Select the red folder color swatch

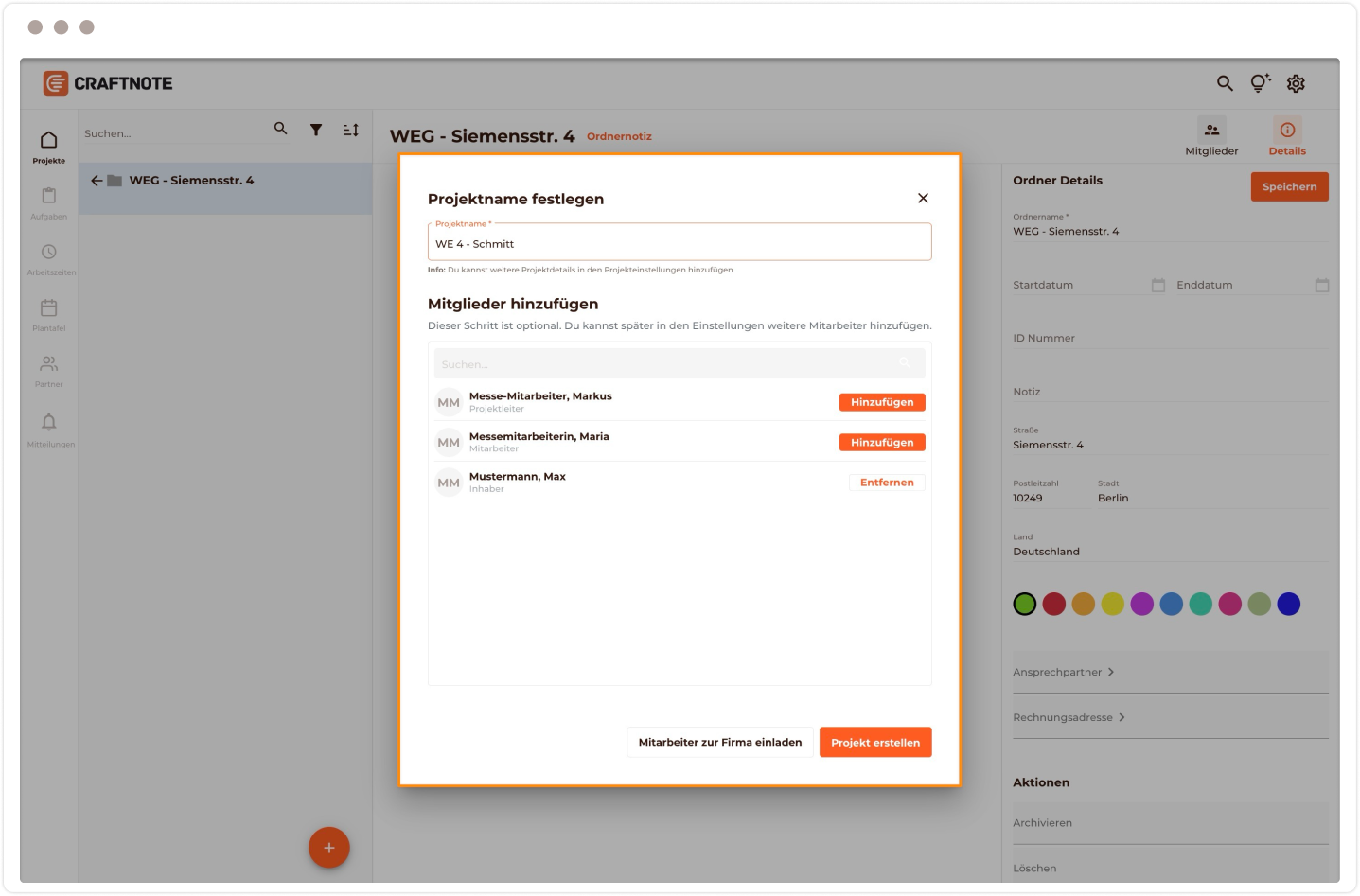tap(1054, 604)
